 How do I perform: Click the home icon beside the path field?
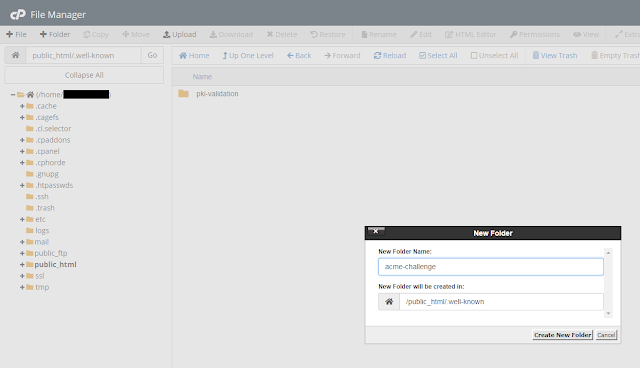tap(15, 55)
